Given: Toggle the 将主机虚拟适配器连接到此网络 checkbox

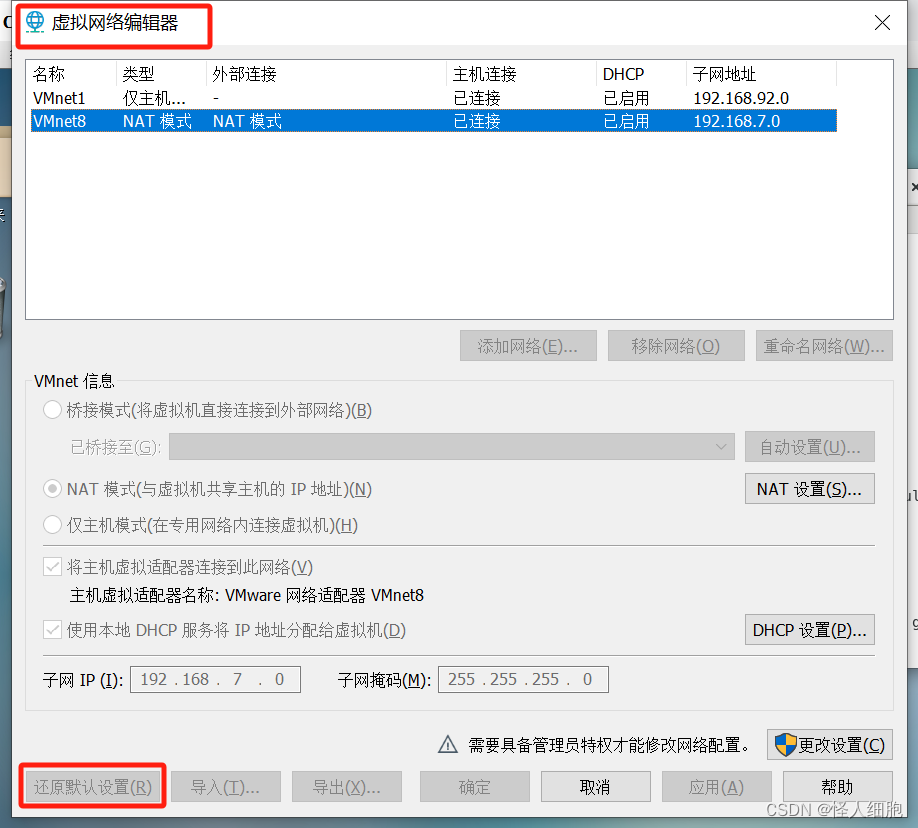Looking at the screenshot, I should click(x=51, y=566).
